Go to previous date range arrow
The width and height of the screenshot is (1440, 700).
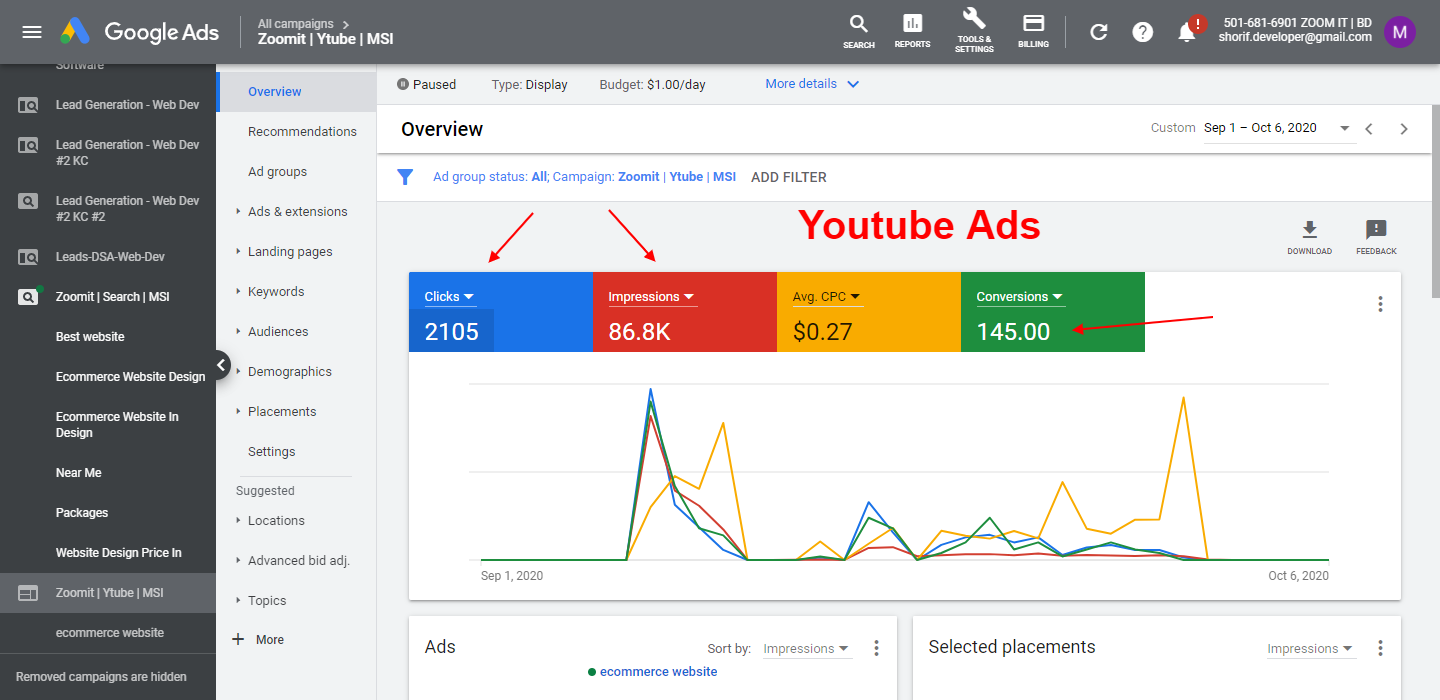1369,129
